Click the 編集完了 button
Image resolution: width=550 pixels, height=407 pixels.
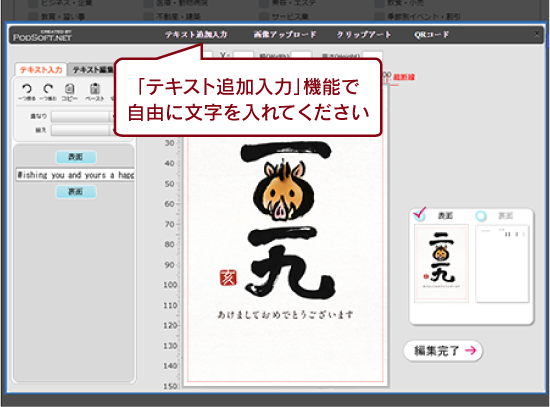pyautogui.click(x=443, y=351)
